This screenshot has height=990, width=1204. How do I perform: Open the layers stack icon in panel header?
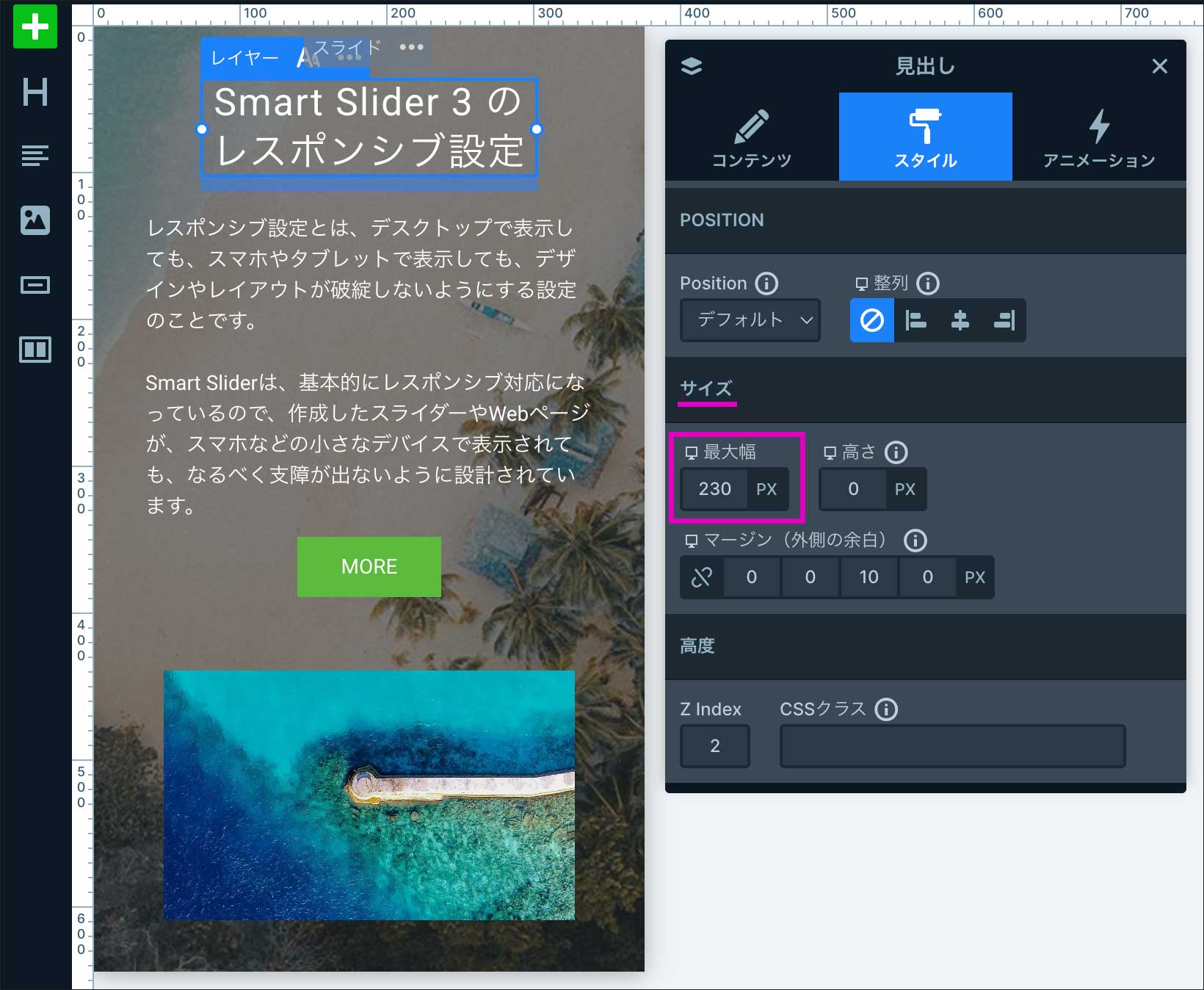tap(692, 66)
